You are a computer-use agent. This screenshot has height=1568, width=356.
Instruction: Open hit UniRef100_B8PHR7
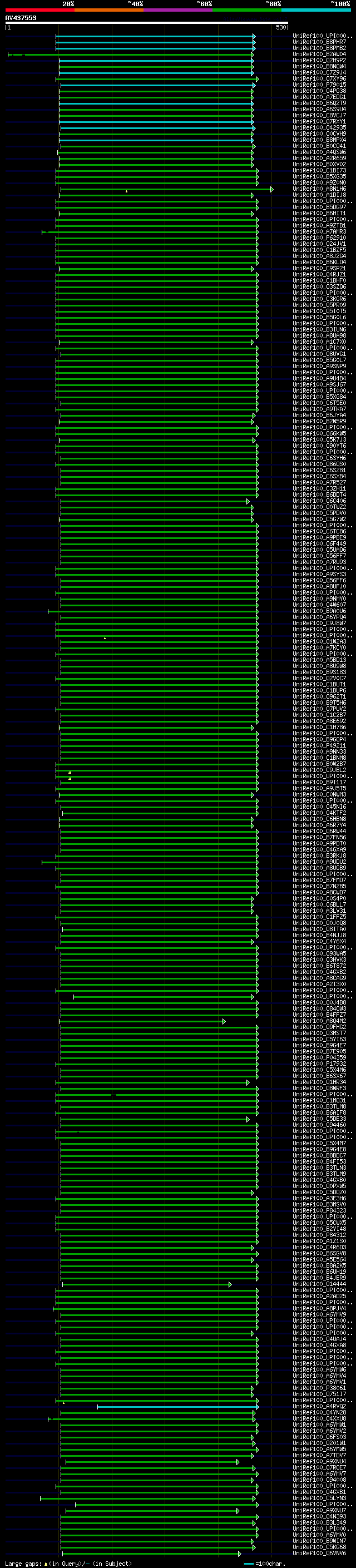(319, 42)
